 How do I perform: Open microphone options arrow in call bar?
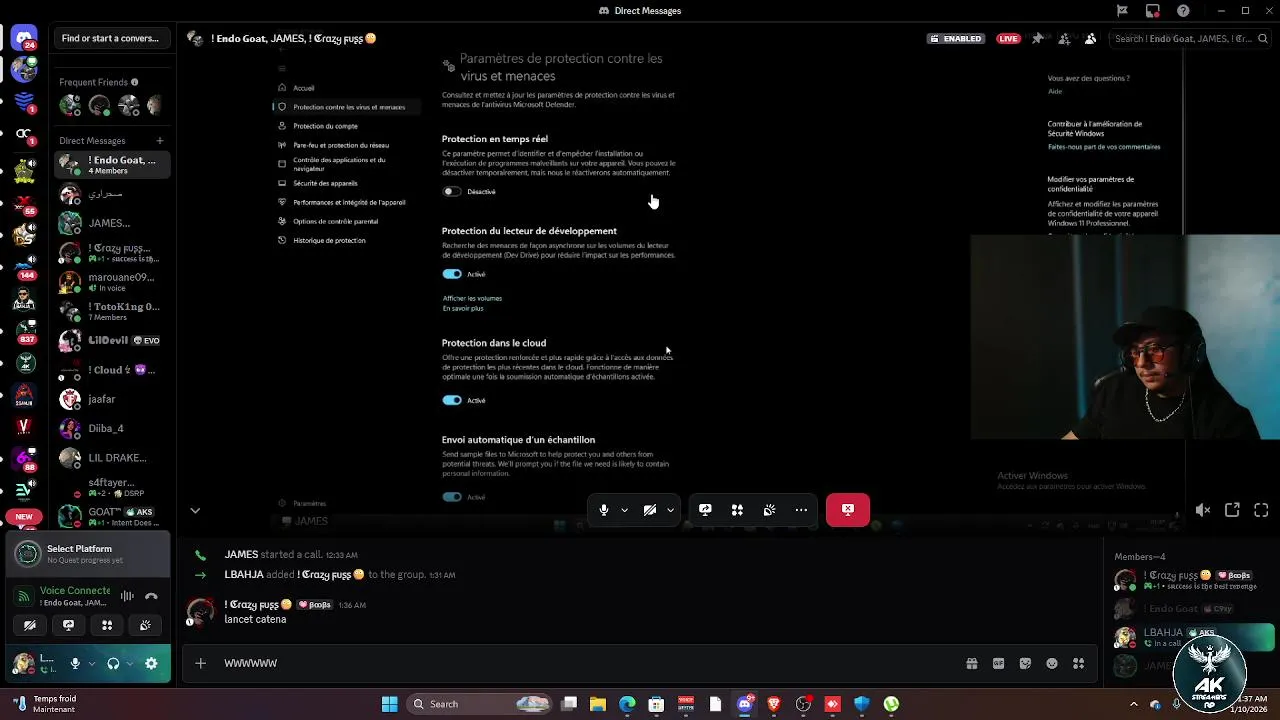point(624,510)
